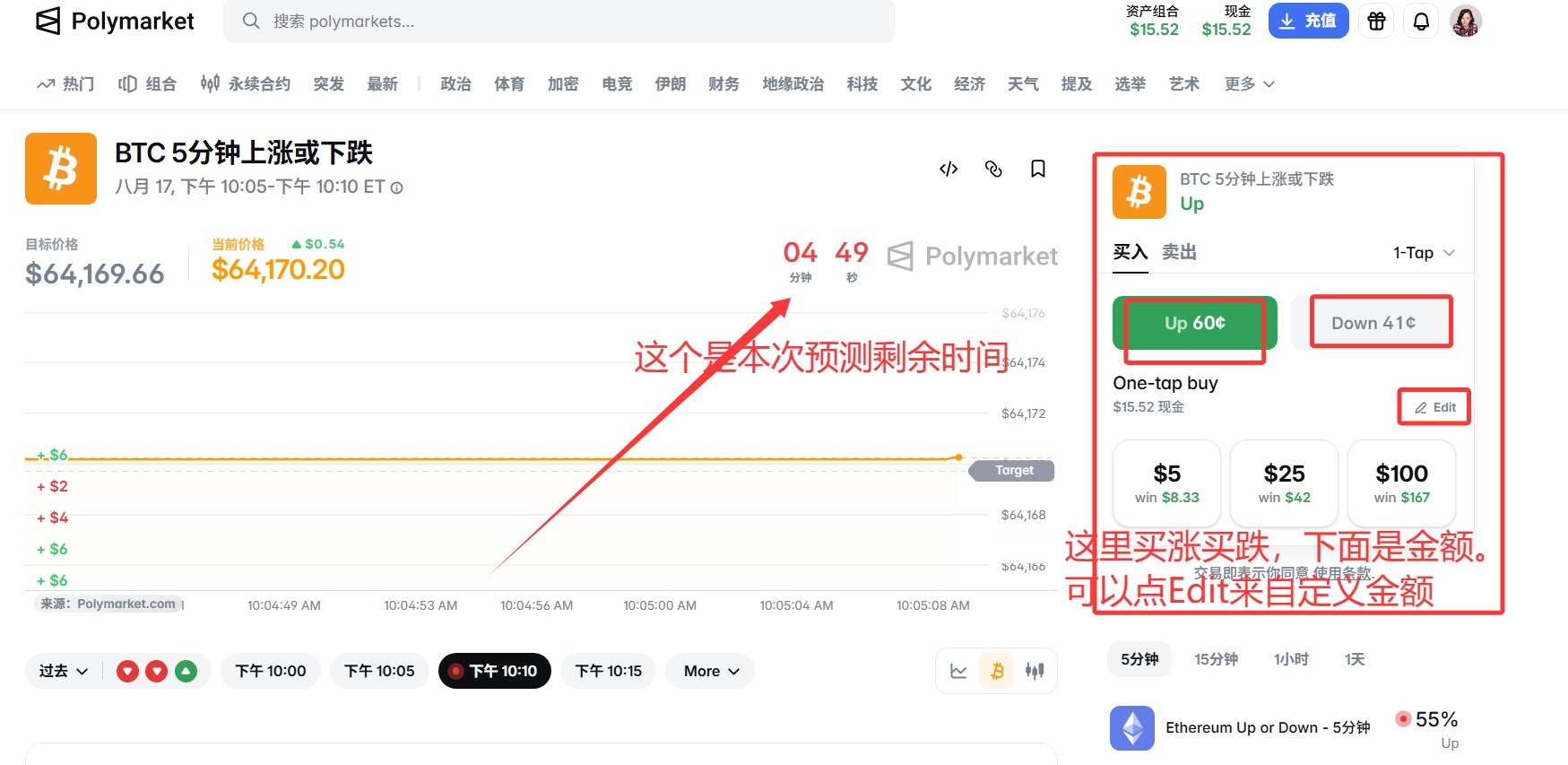The width and height of the screenshot is (1568, 765).
Task: Click the info icon beside the ET time
Action: click(396, 187)
